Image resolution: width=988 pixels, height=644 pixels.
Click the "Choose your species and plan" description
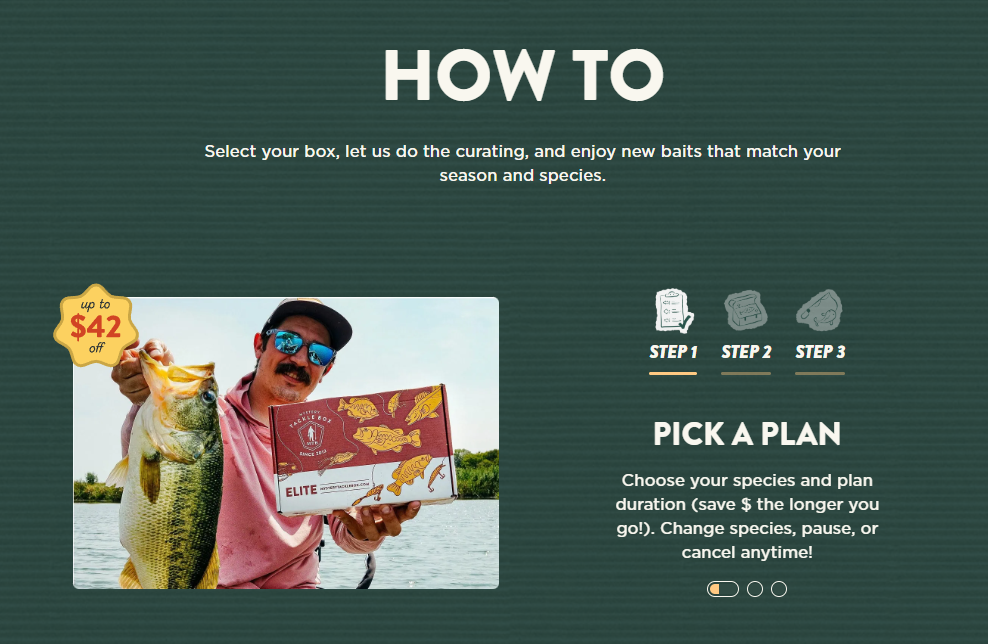tap(747, 516)
